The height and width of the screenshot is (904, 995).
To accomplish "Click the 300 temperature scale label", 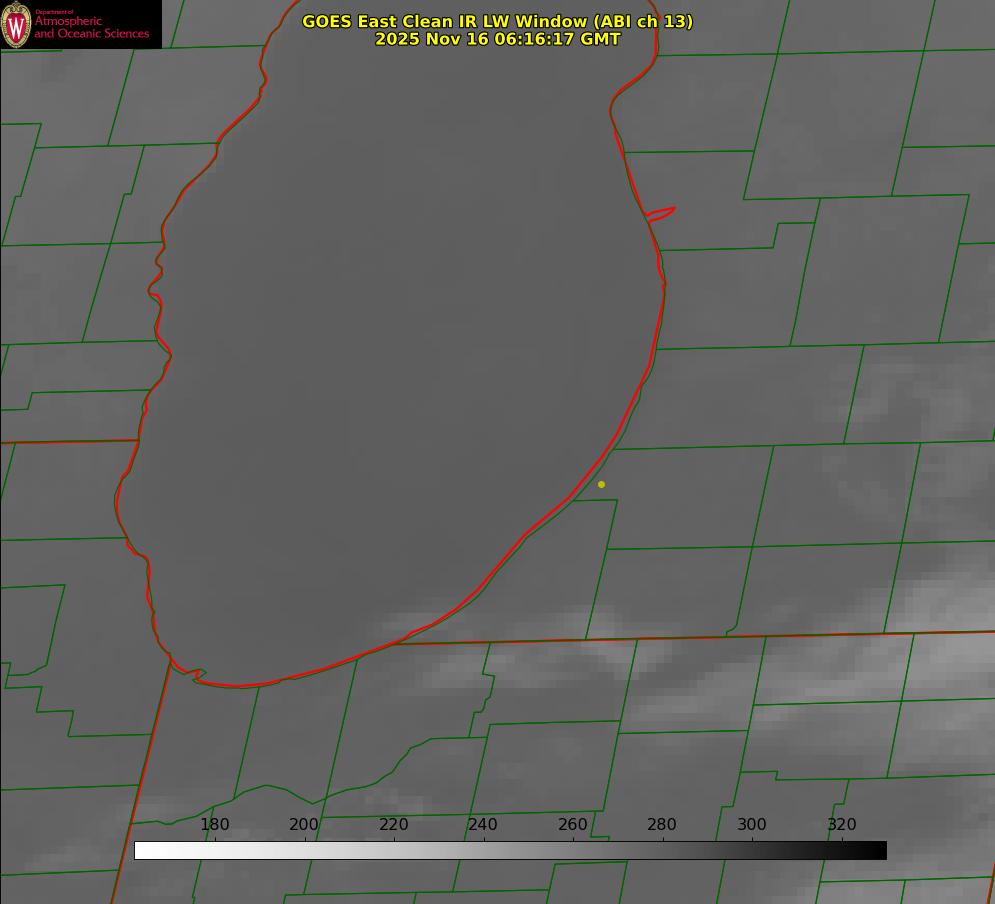I will click(752, 825).
